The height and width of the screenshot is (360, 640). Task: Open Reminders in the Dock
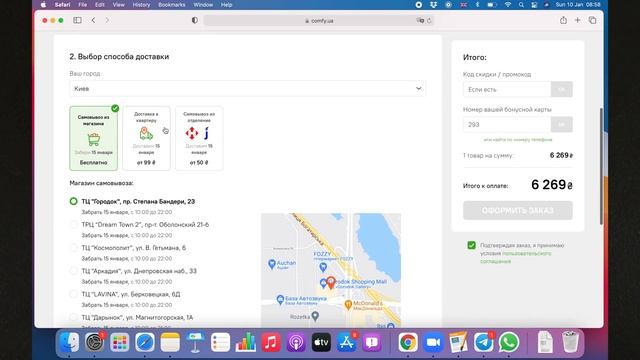[220, 342]
